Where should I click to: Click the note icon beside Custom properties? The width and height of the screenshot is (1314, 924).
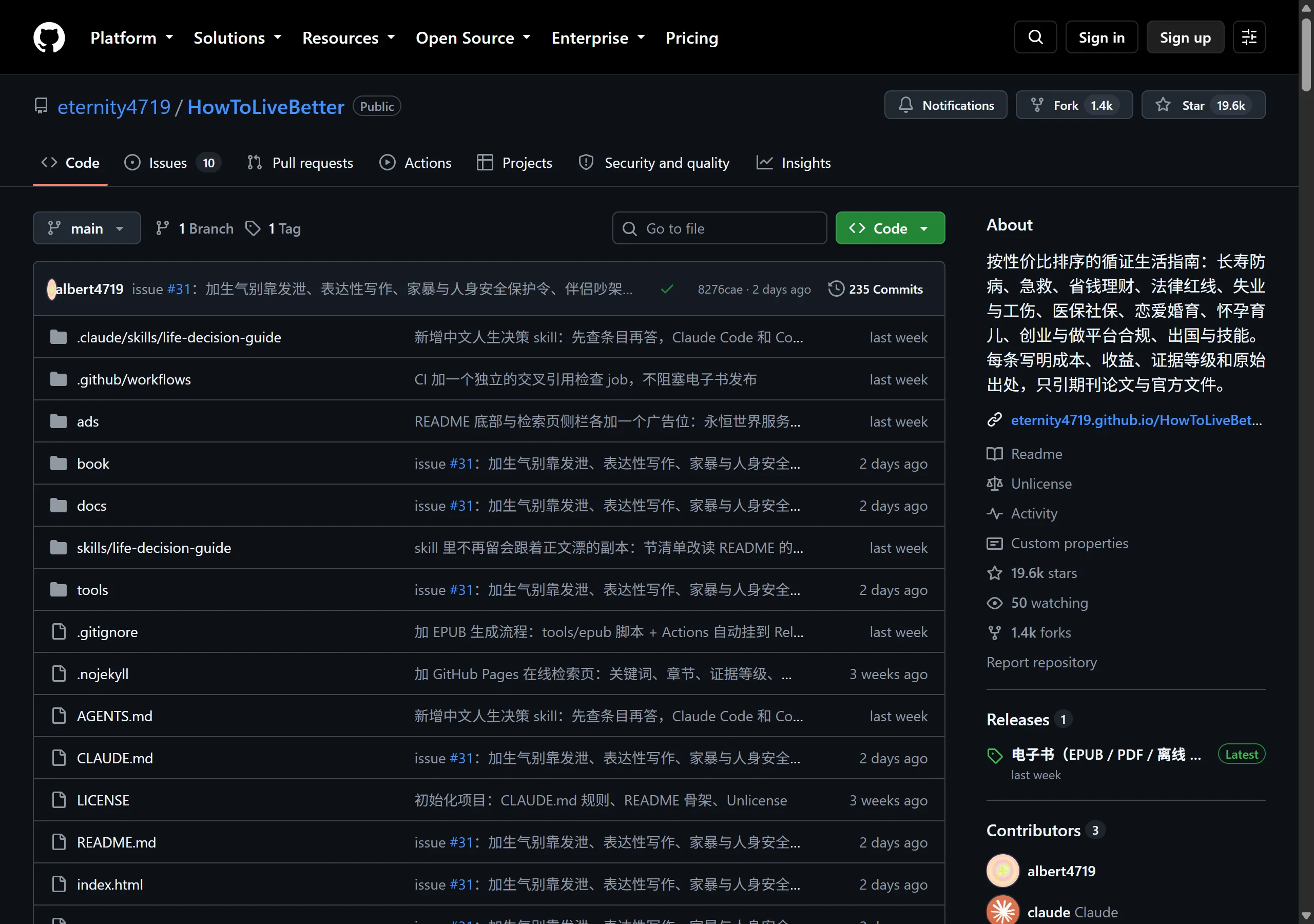(995, 543)
